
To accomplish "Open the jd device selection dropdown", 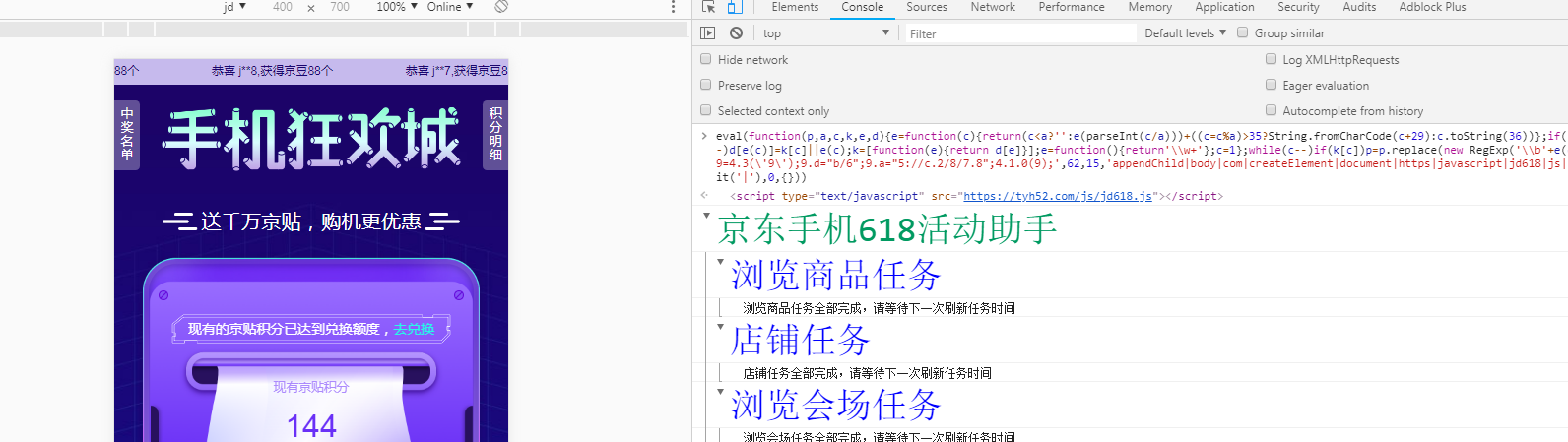I will (234, 7).
